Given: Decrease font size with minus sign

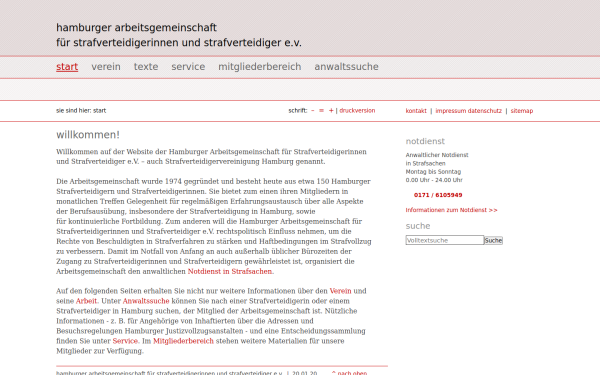Looking at the screenshot, I should [313, 111].
